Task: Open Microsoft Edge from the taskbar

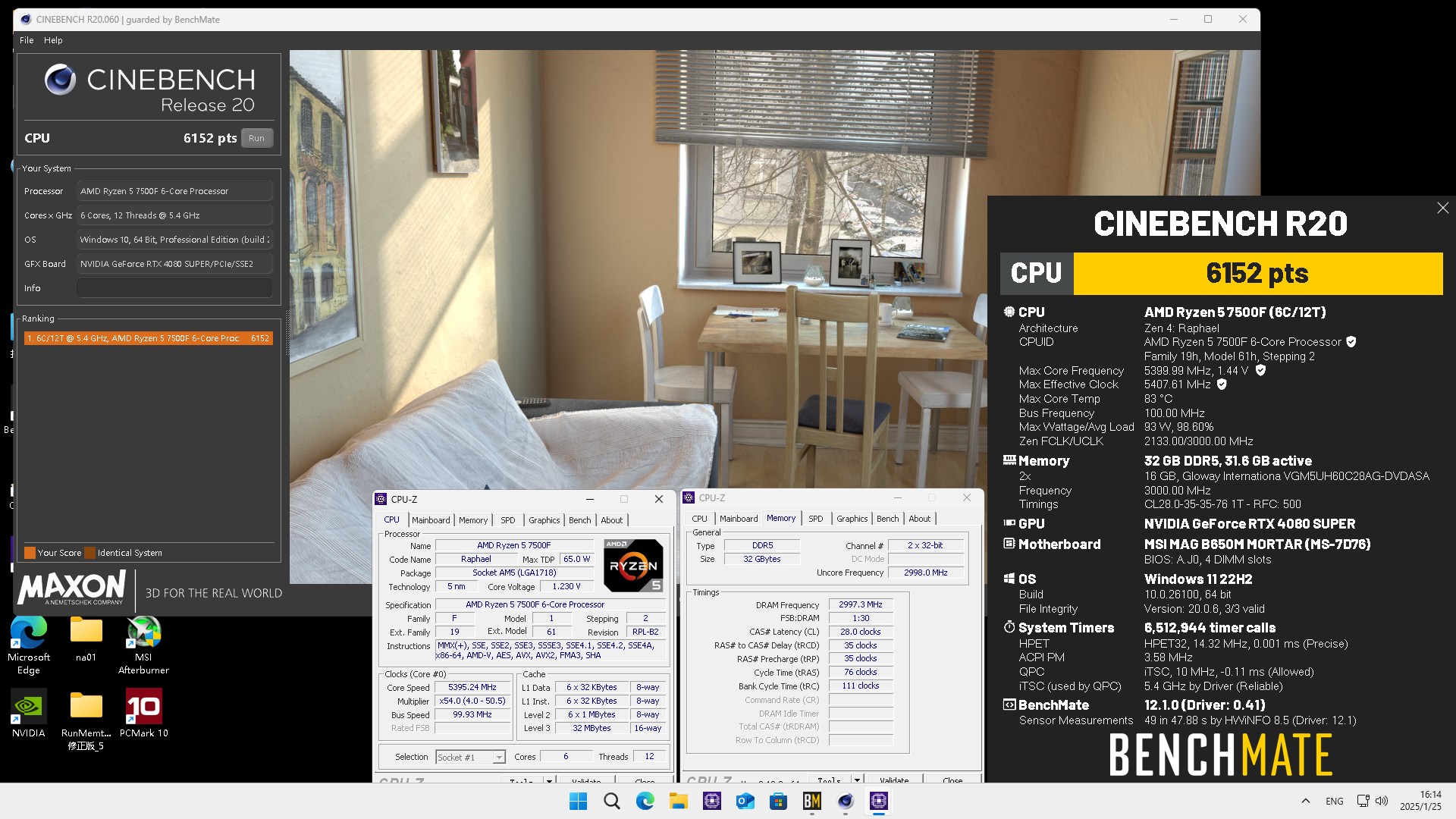Action: point(645,801)
